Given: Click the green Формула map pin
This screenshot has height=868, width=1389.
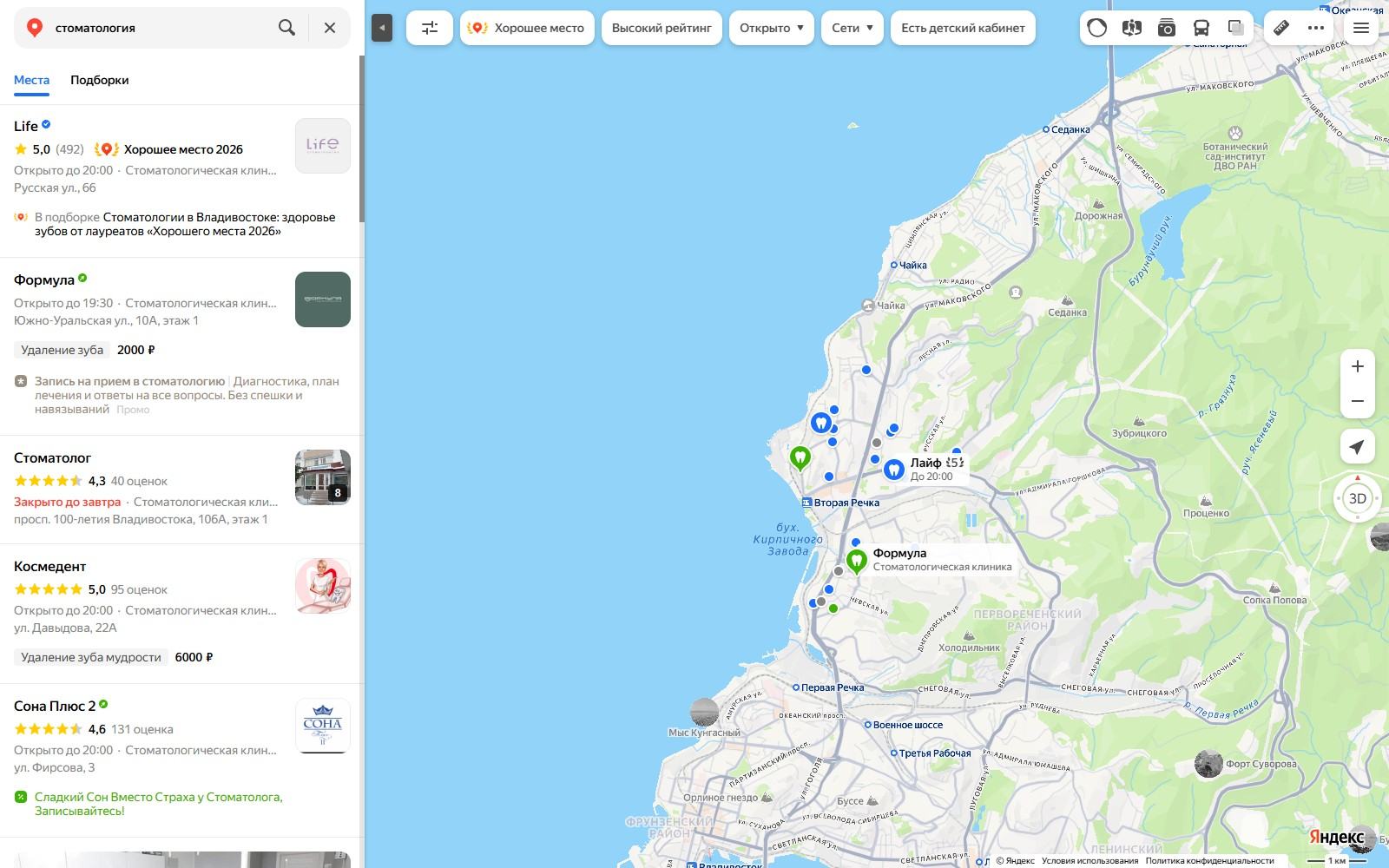Looking at the screenshot, I should tap(856, 562).
